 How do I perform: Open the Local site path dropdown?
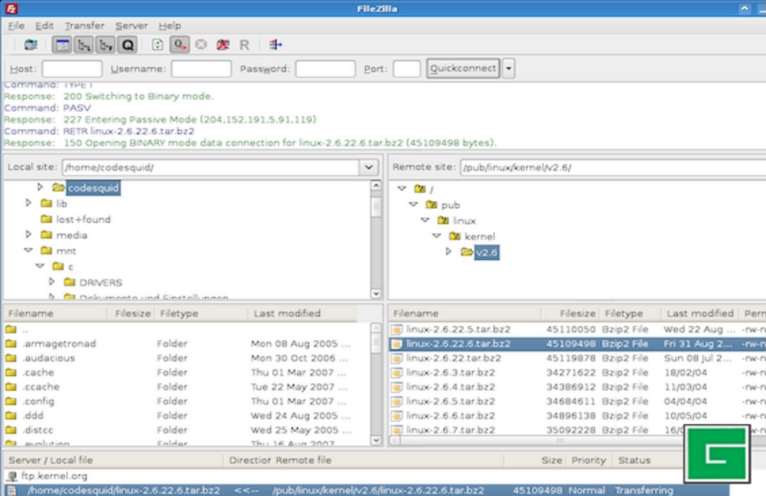[x=368, y=168]
